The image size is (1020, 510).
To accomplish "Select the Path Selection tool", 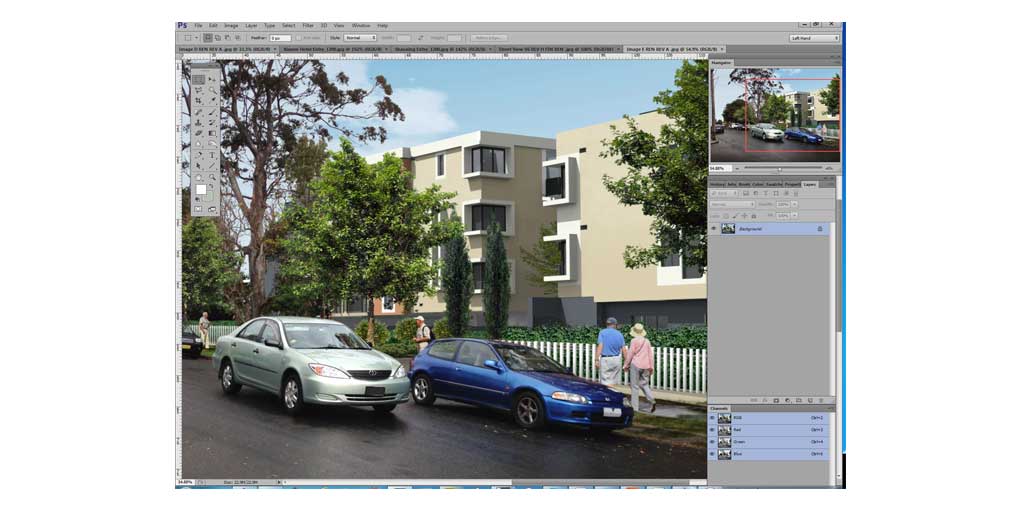I will pyautogui.click(x=198, y=165).
